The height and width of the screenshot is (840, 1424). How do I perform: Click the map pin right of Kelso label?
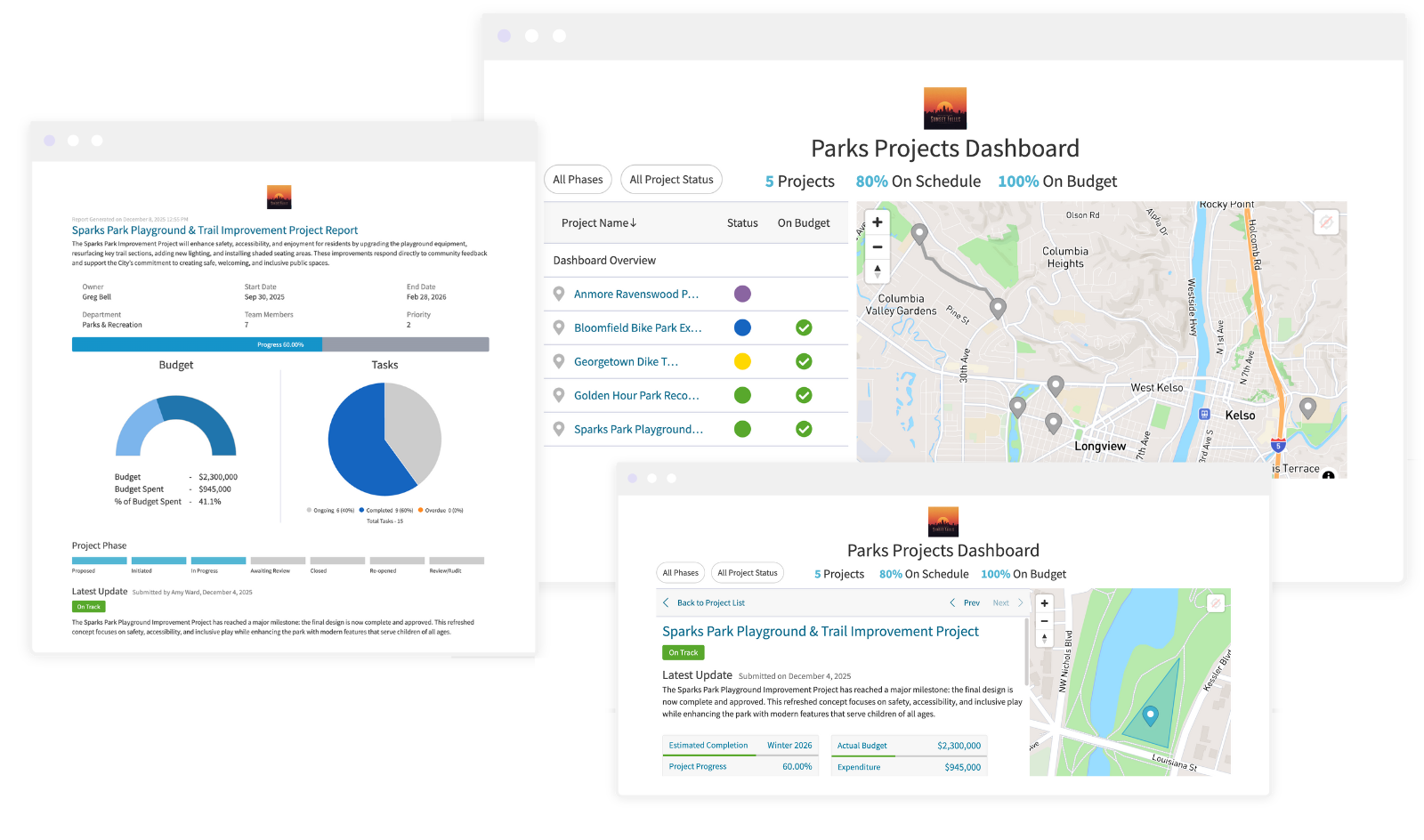point(1307,408)
